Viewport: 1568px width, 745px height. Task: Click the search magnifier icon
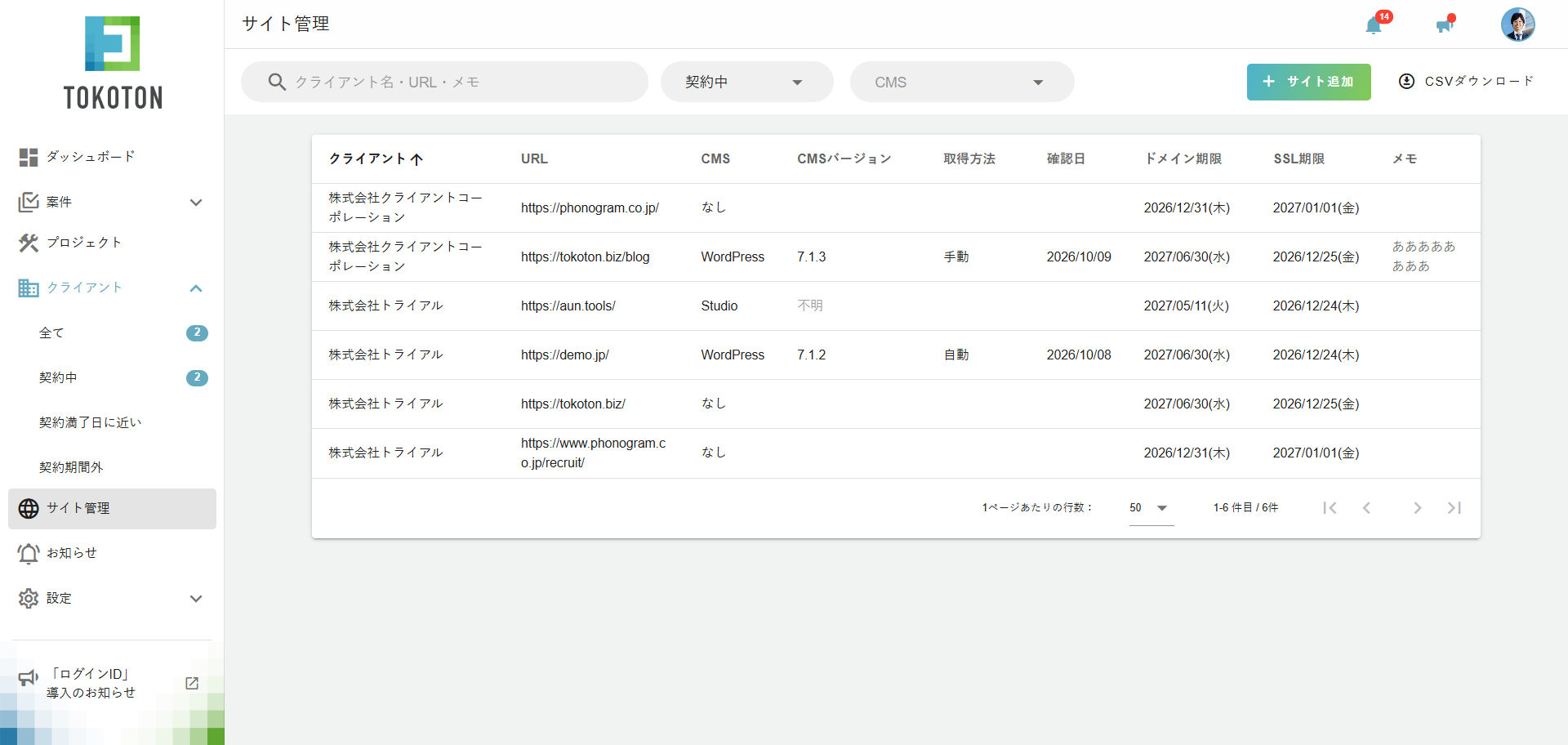pyautogui.click(x=277, y=82)
